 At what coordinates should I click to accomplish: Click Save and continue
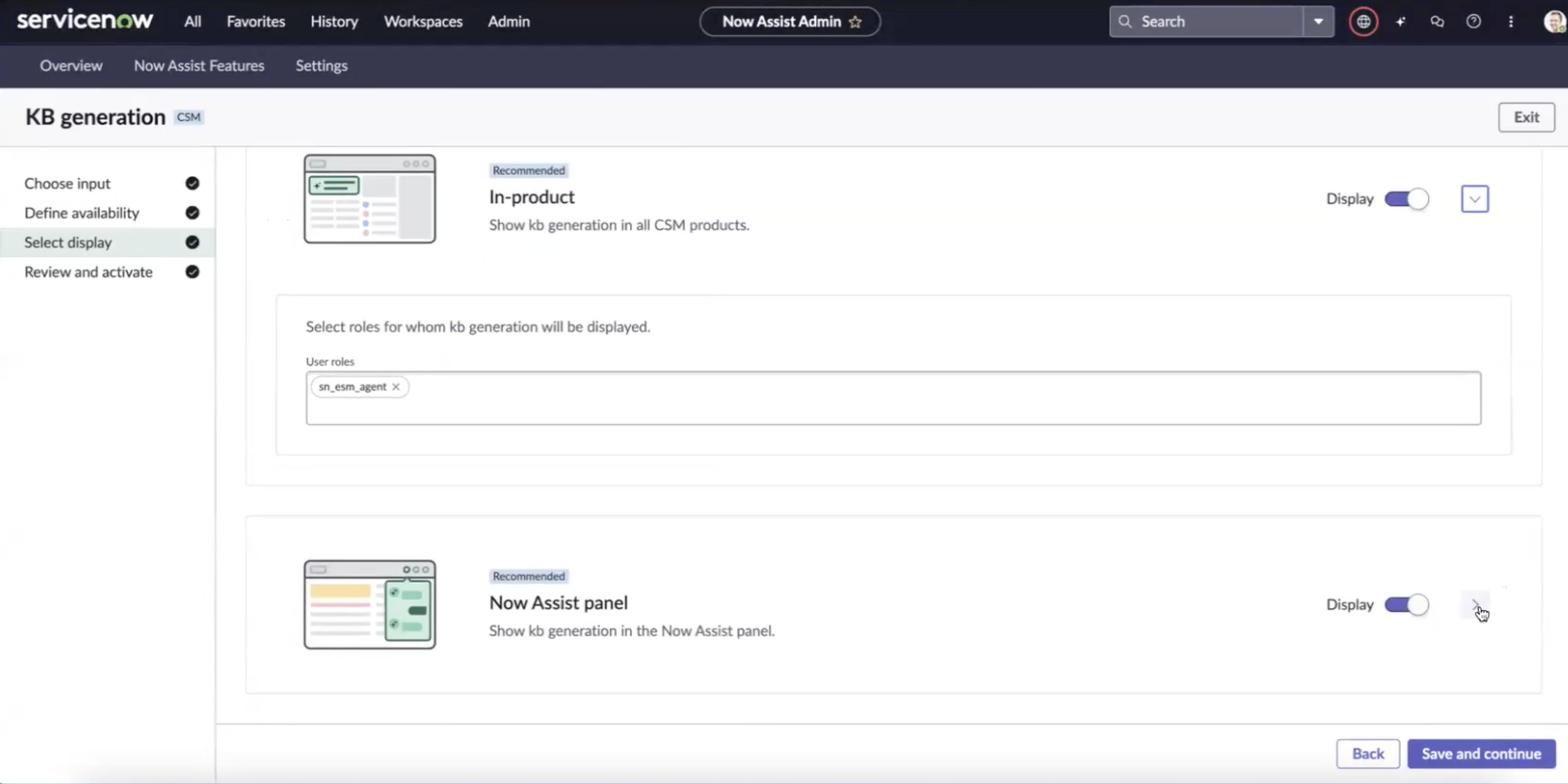[x=1481, y=754]
